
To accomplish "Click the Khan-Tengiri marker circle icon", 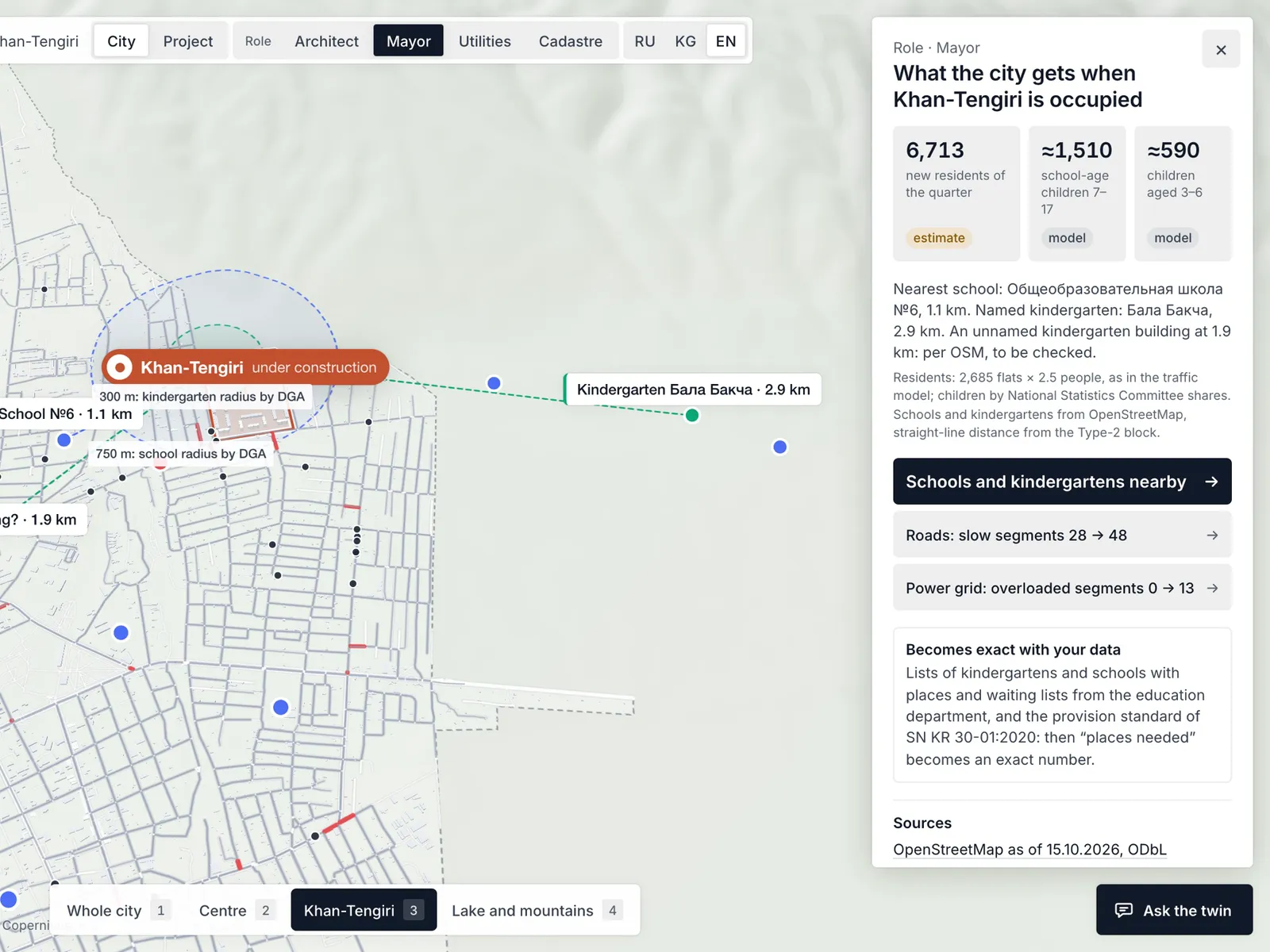I will point(119,367).
